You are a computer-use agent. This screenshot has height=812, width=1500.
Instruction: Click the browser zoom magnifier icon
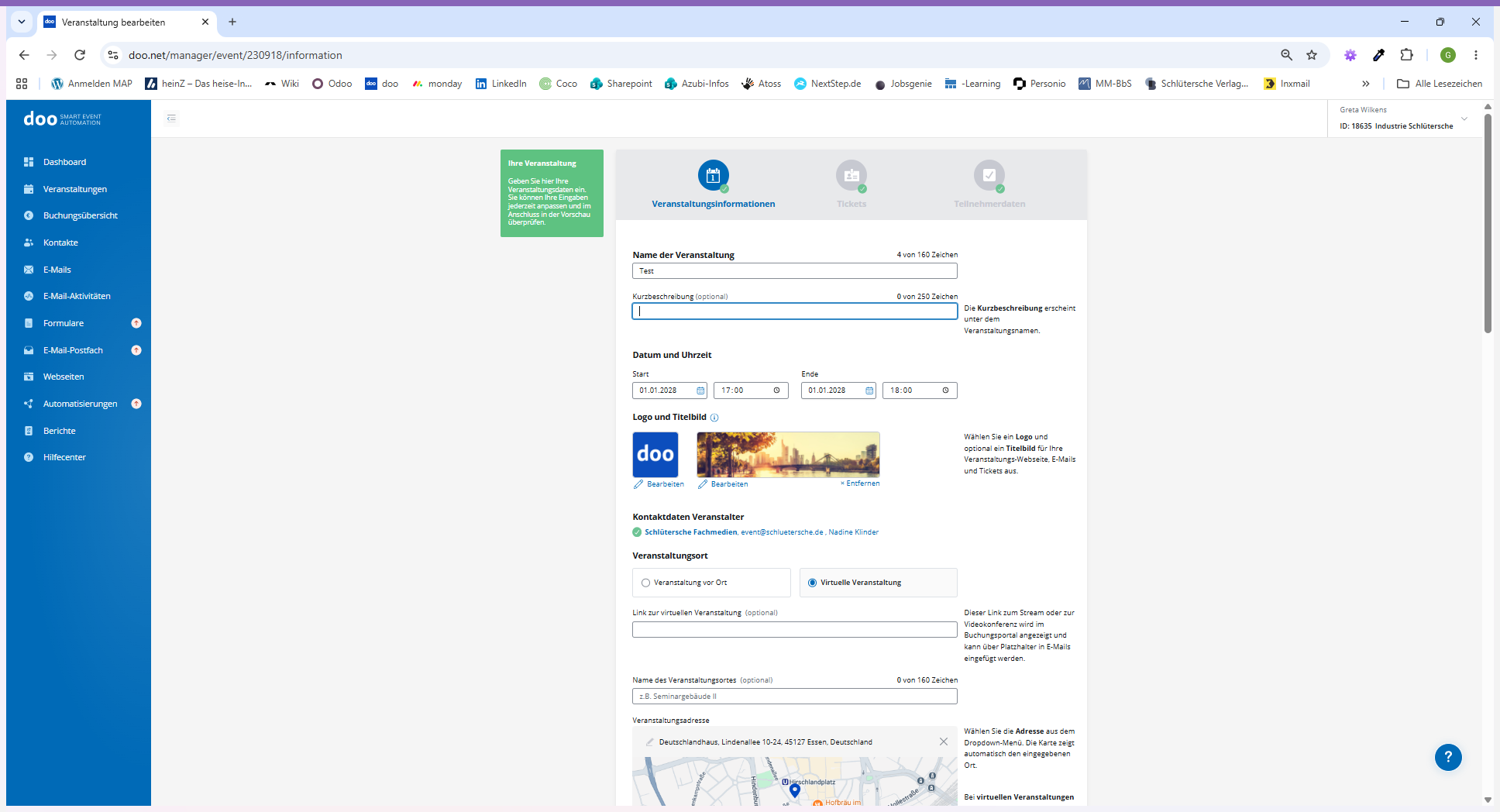click(1286, 55)
